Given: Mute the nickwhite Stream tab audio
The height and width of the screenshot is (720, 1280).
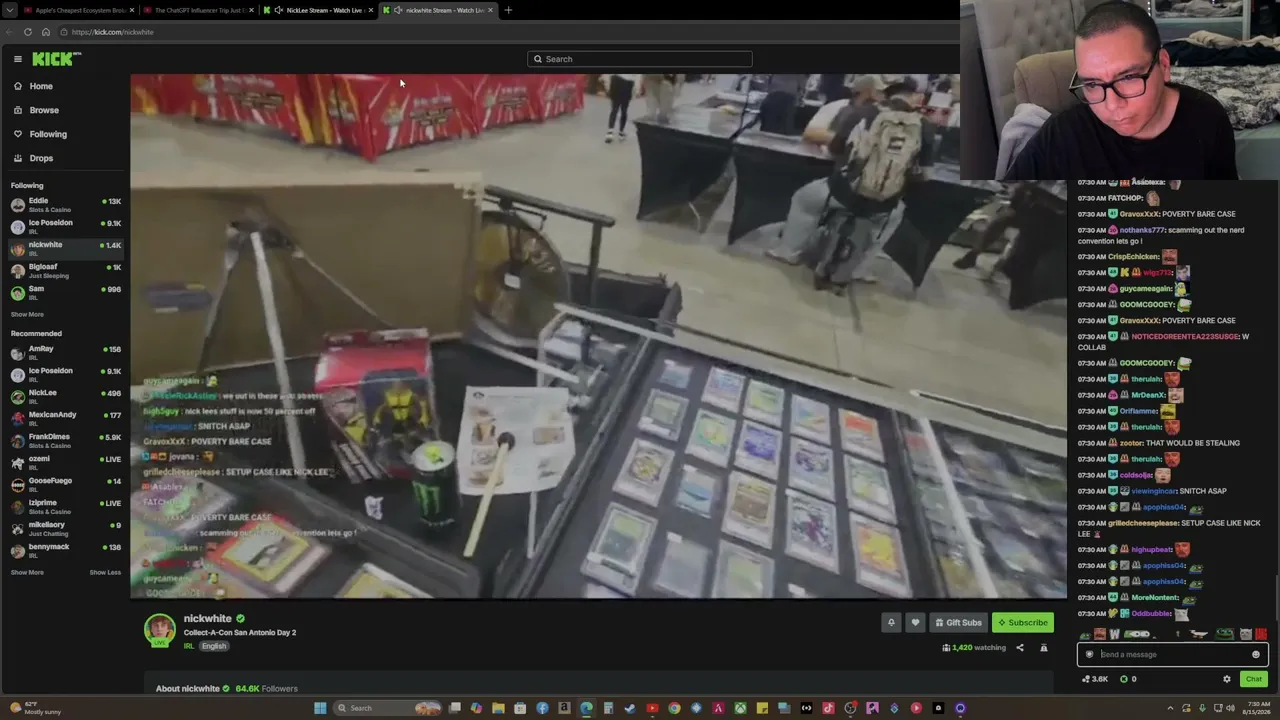Looking at the screenshot, I should 398,10.
